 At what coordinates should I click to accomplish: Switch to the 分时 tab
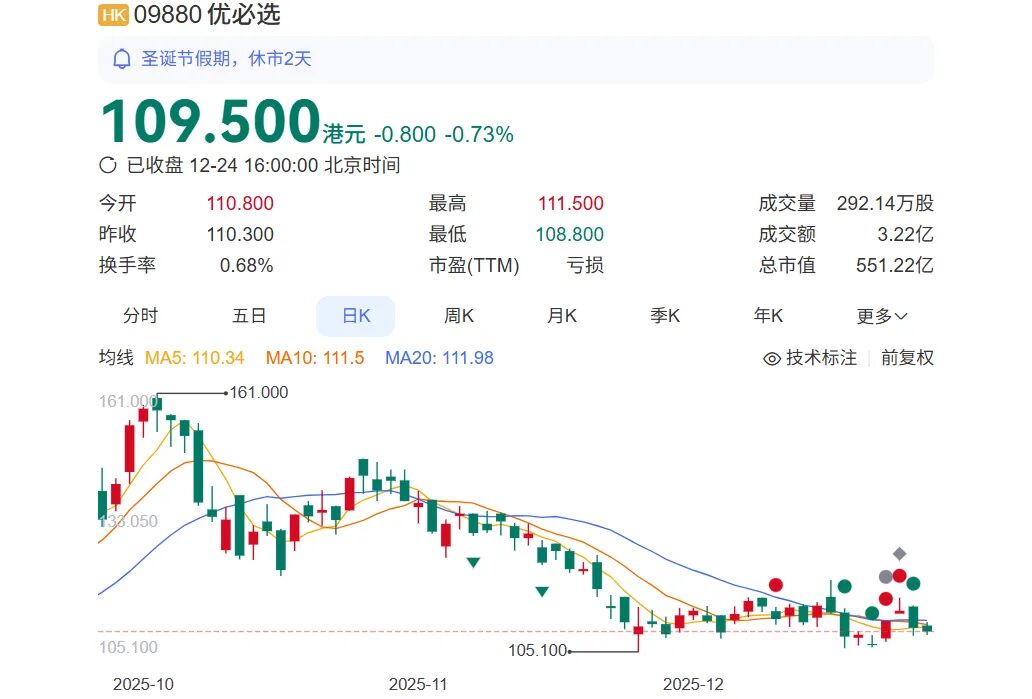coord(141,315)
